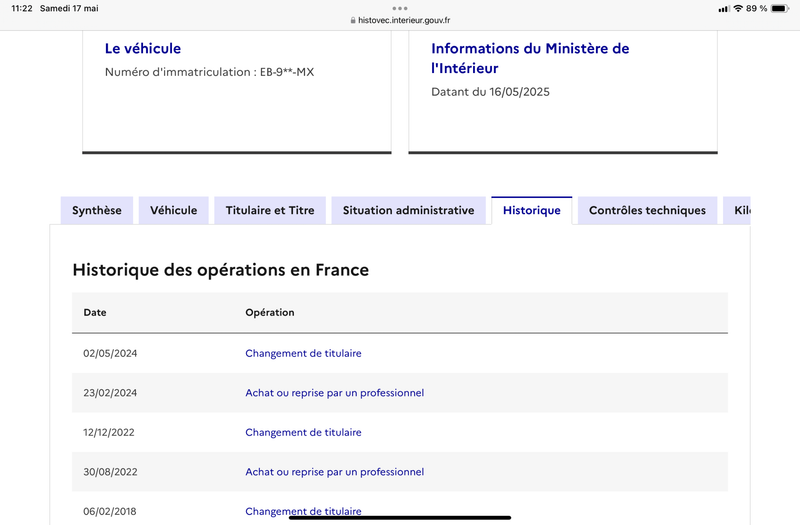
Task: Tap the three-dot multitasking control at top
Action: pyautogui.click(x=400, y=7)
